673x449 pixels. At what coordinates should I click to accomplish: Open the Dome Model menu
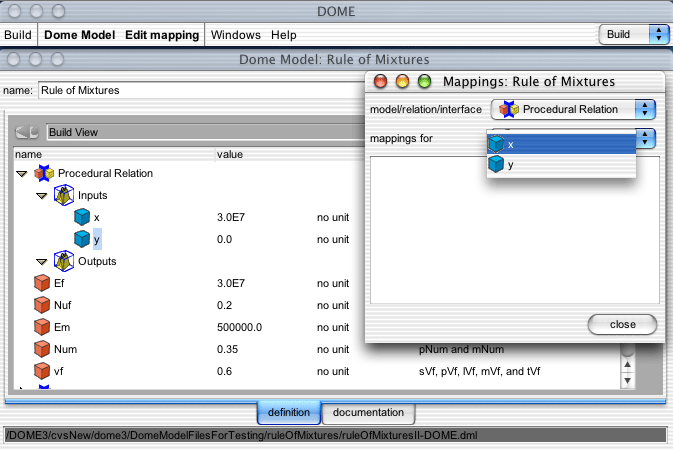point(79,35)
